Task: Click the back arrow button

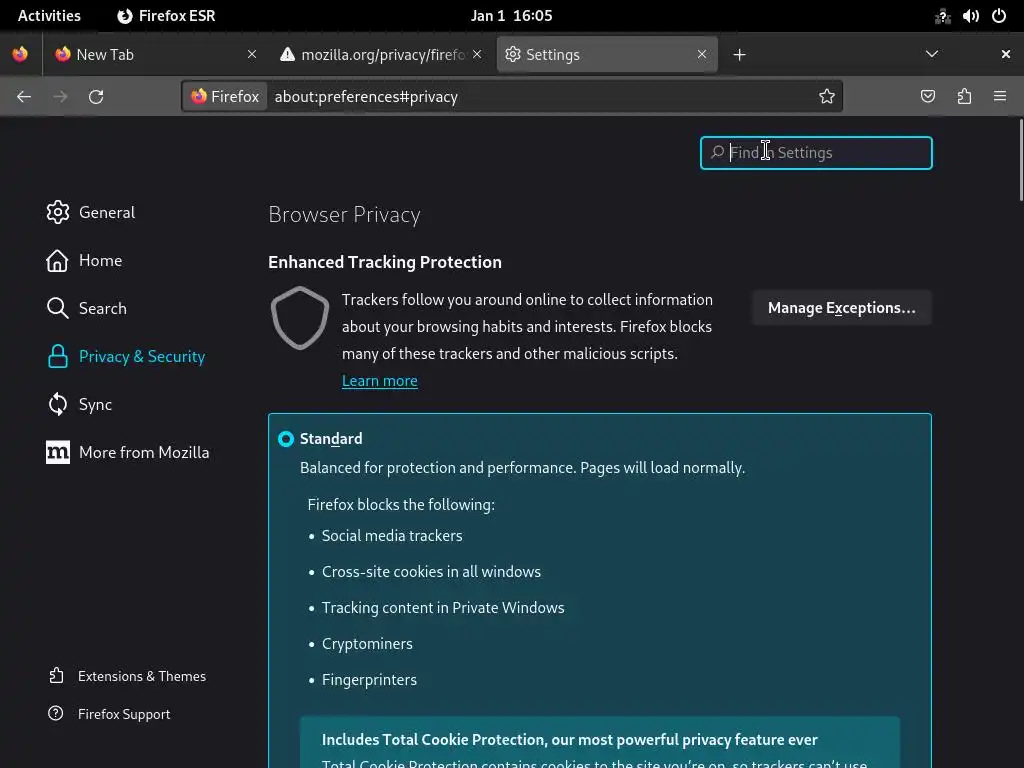Action: (24, 96)
